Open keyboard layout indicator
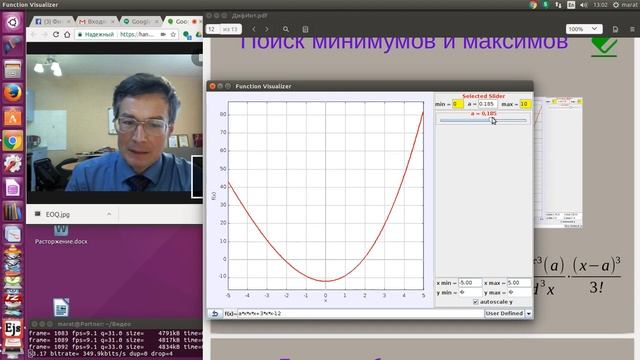 coord(571,5)
